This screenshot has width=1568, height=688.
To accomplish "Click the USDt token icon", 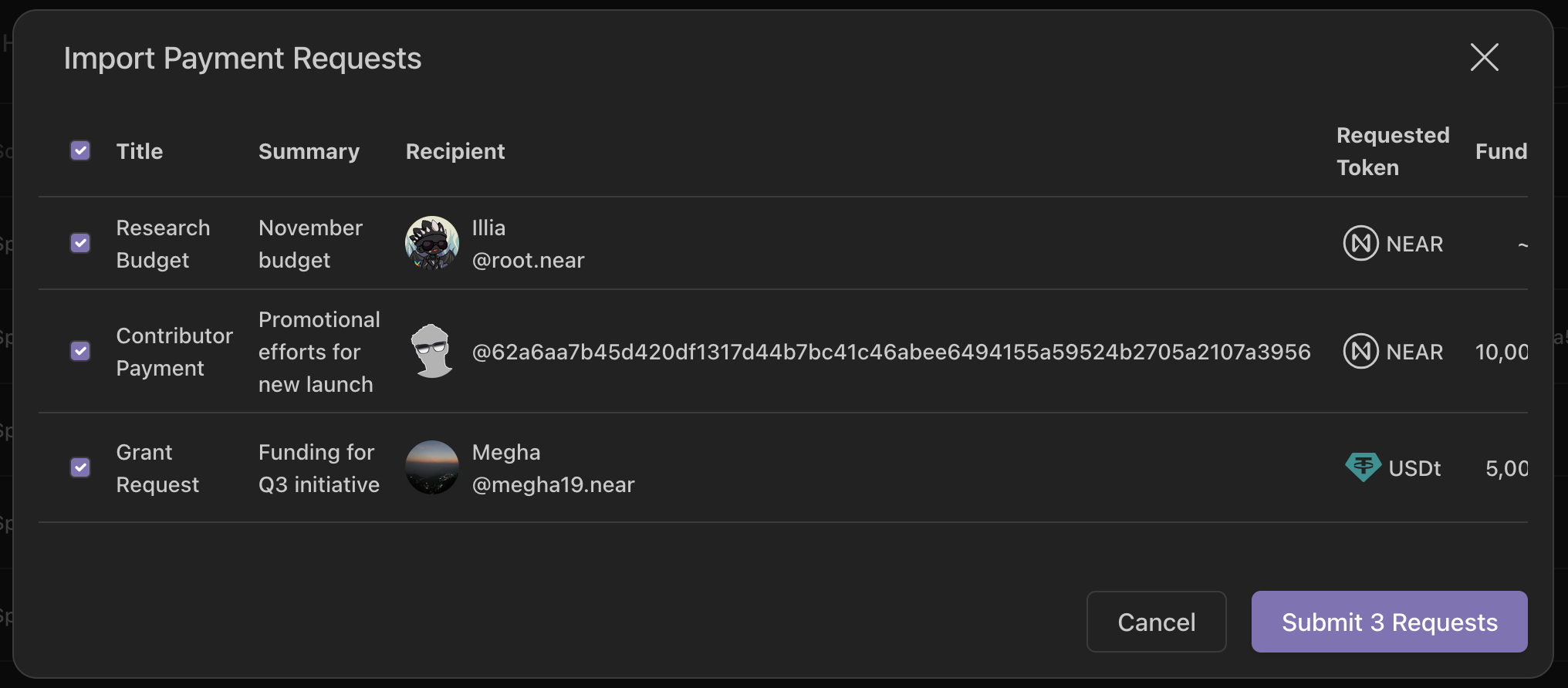I will click(x=1363, y=467).
